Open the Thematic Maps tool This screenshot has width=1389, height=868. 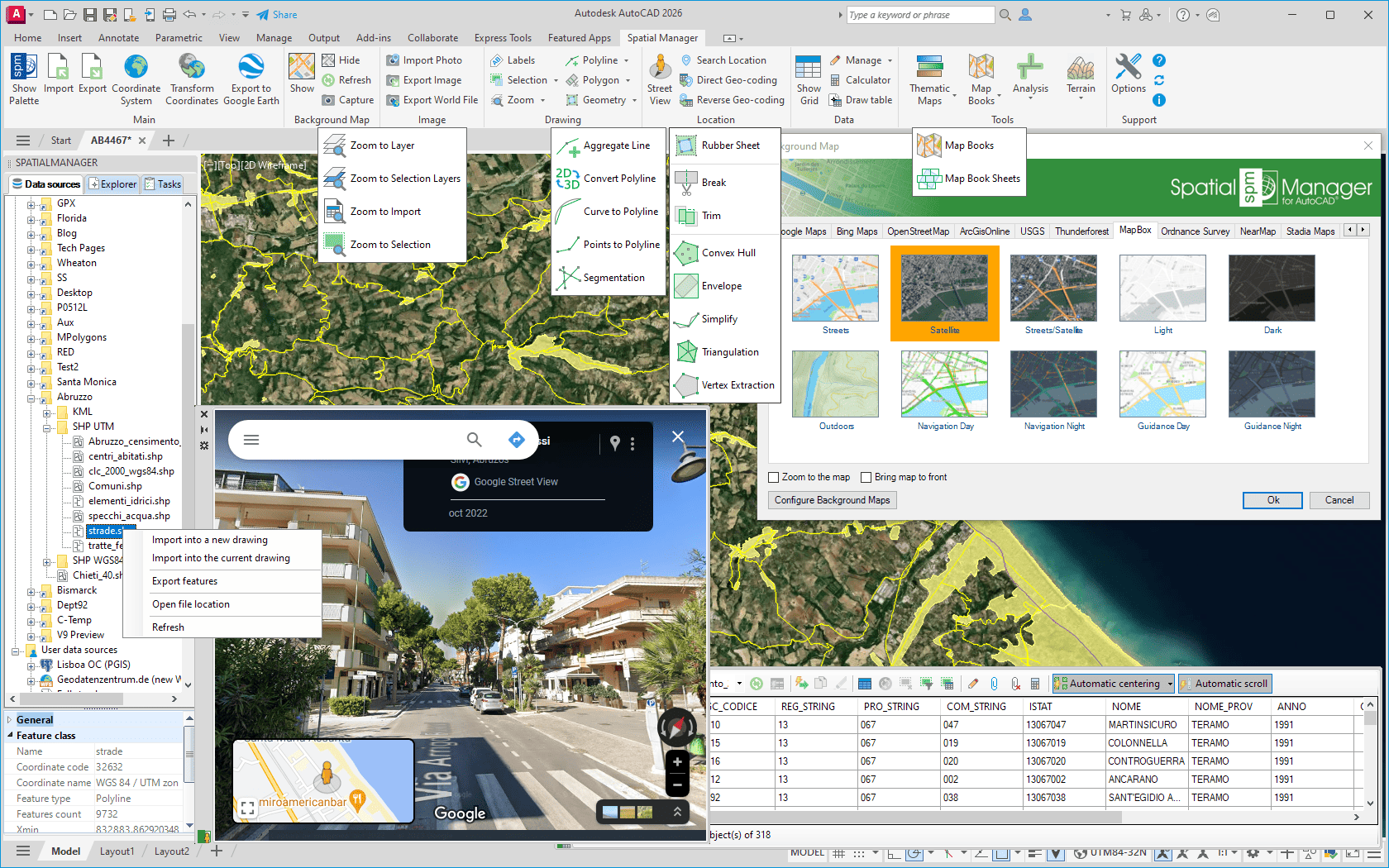pyautogui.click(x=929, y=68)
